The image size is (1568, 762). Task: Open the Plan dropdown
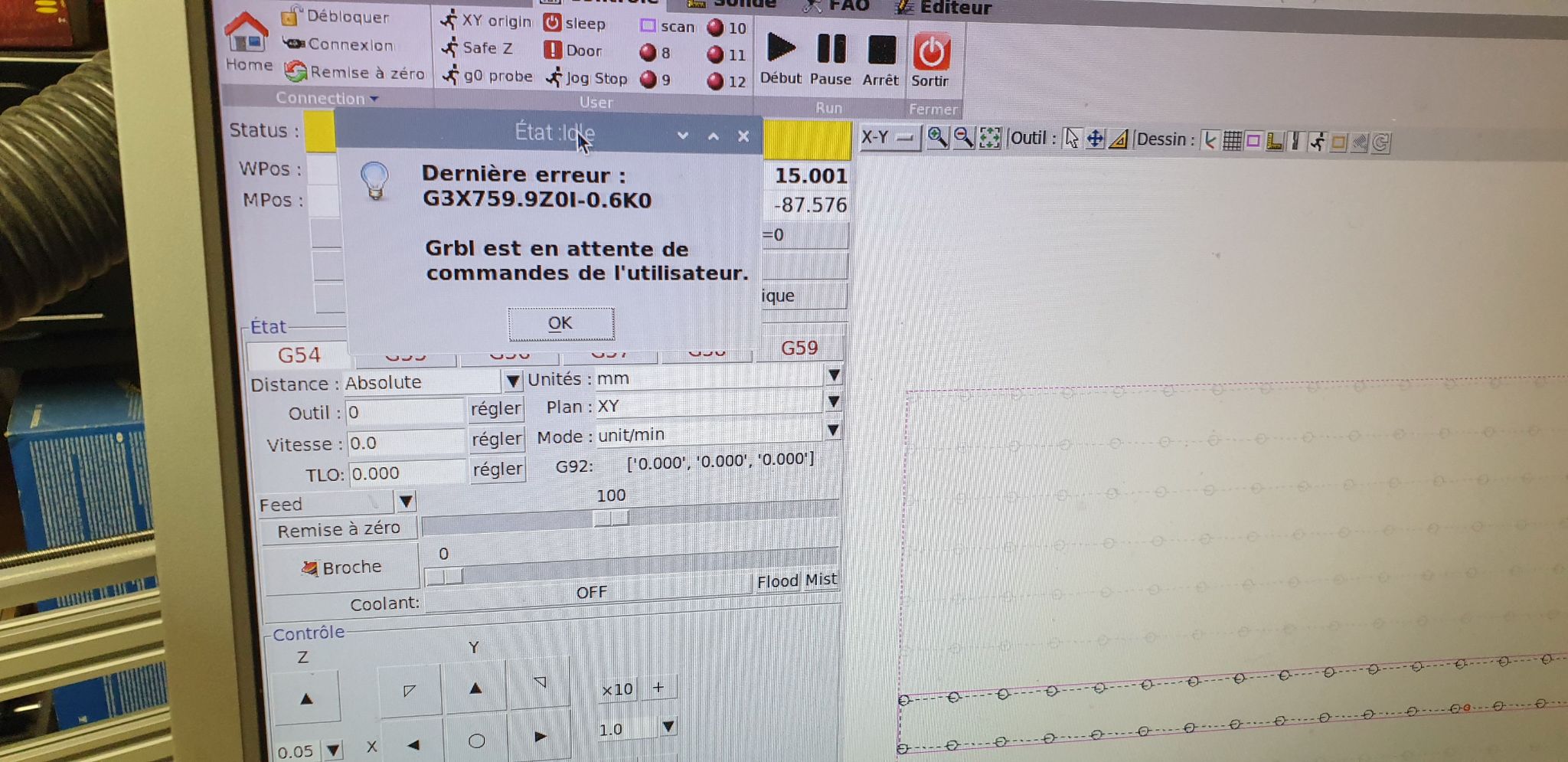834,402
